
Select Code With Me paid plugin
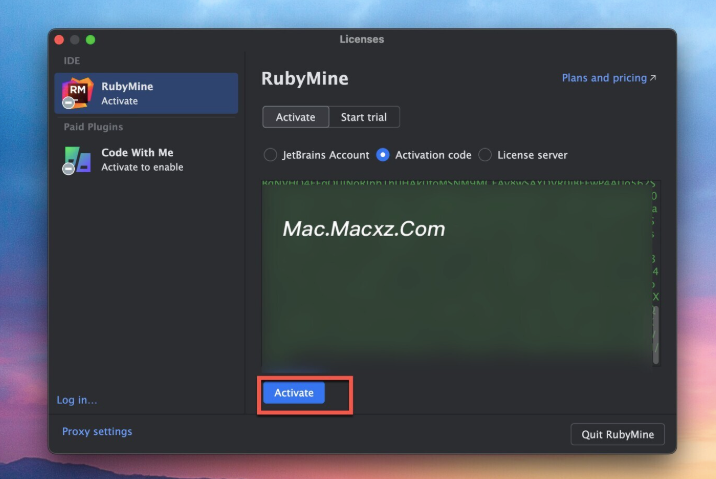146,159
